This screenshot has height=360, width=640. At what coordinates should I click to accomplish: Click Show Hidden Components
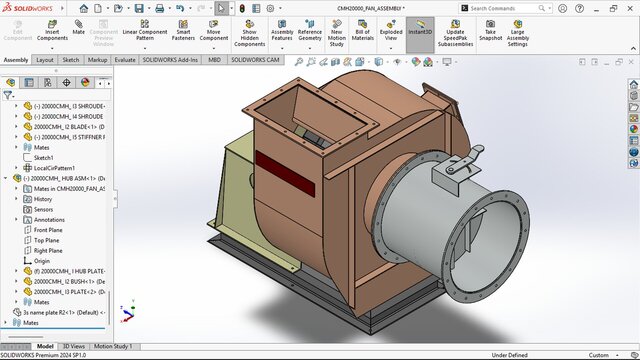[x=249, y=33]
